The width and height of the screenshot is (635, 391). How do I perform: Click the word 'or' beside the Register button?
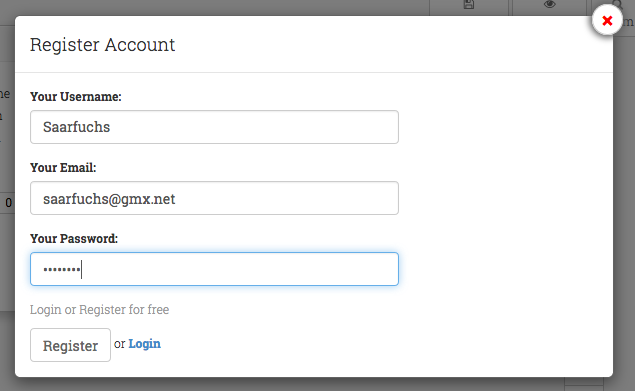click(x=119, y=344)
